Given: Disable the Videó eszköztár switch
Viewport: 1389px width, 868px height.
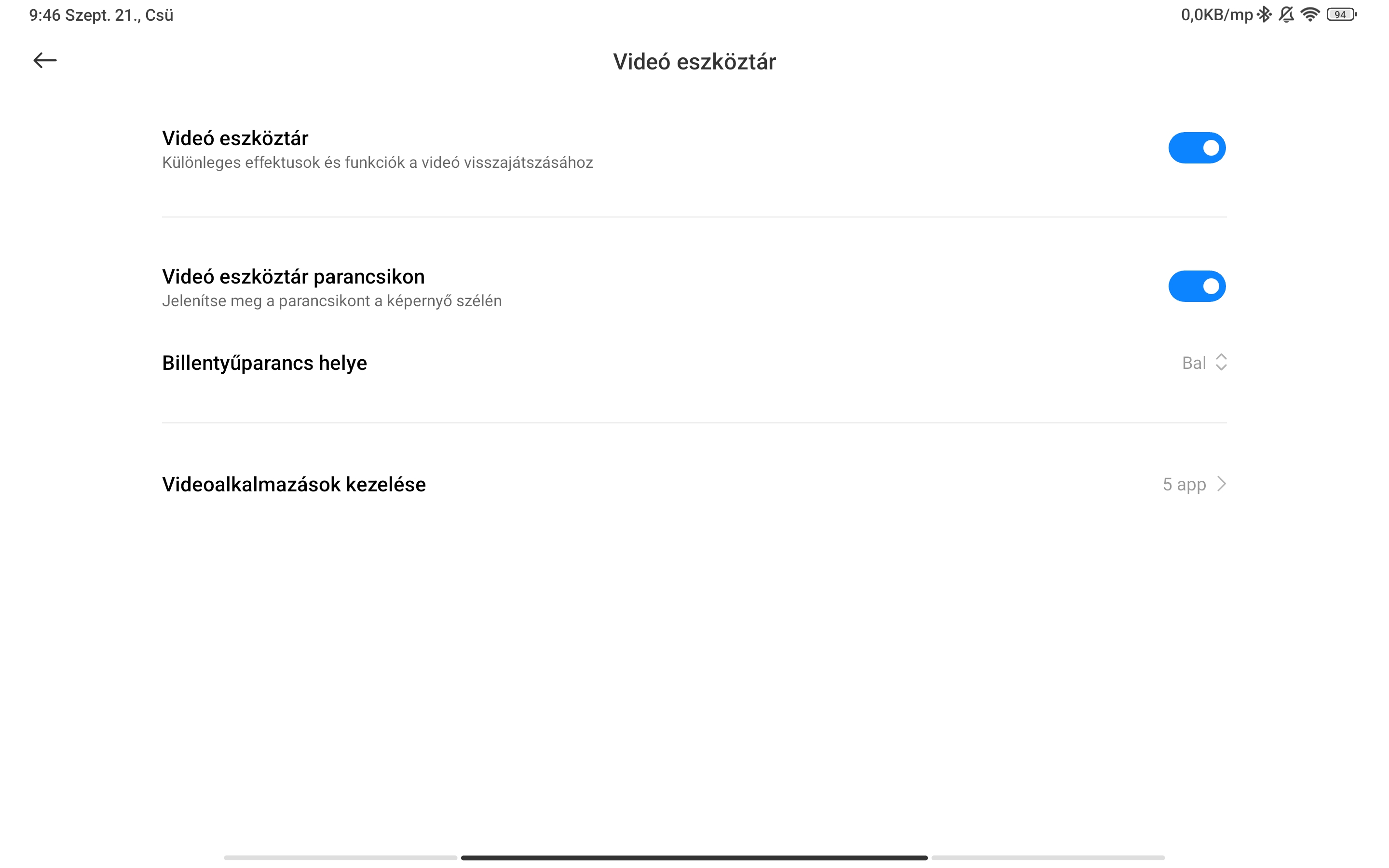Looking at the screenshot, I should coord(1197,148).
